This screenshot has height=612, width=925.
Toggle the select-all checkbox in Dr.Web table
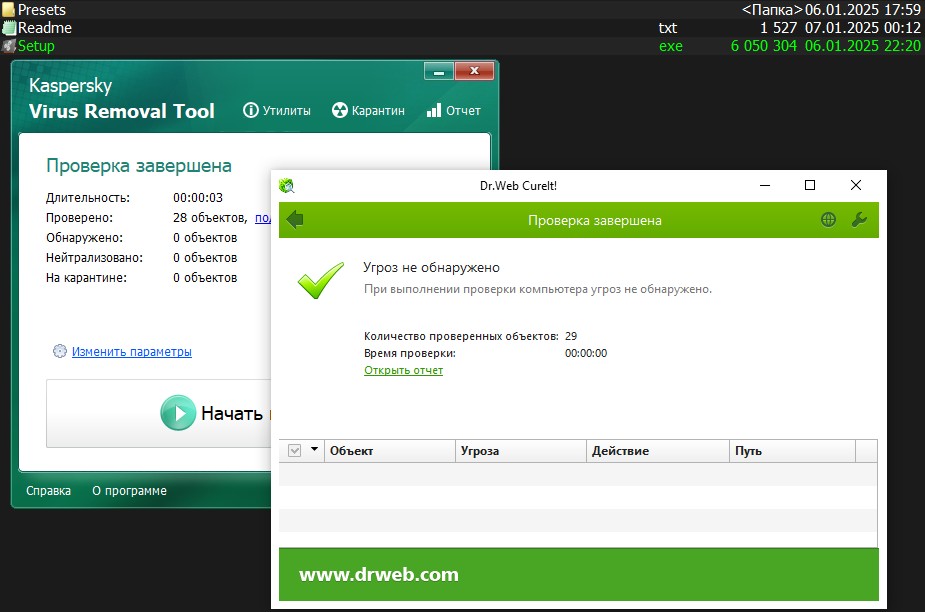[x=294, y=451]
